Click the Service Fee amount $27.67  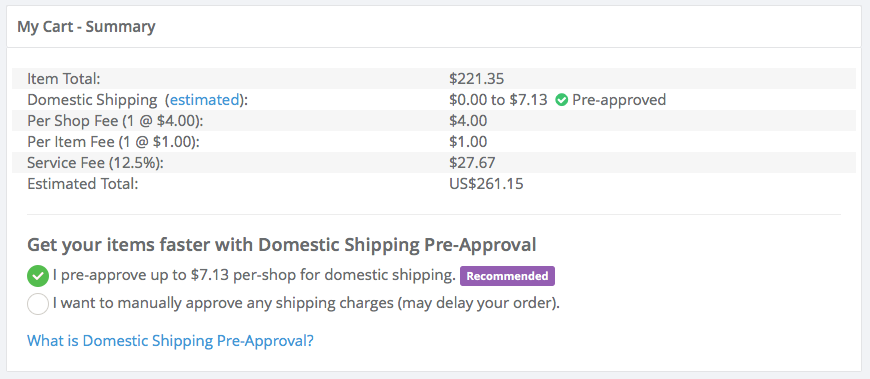472,163
